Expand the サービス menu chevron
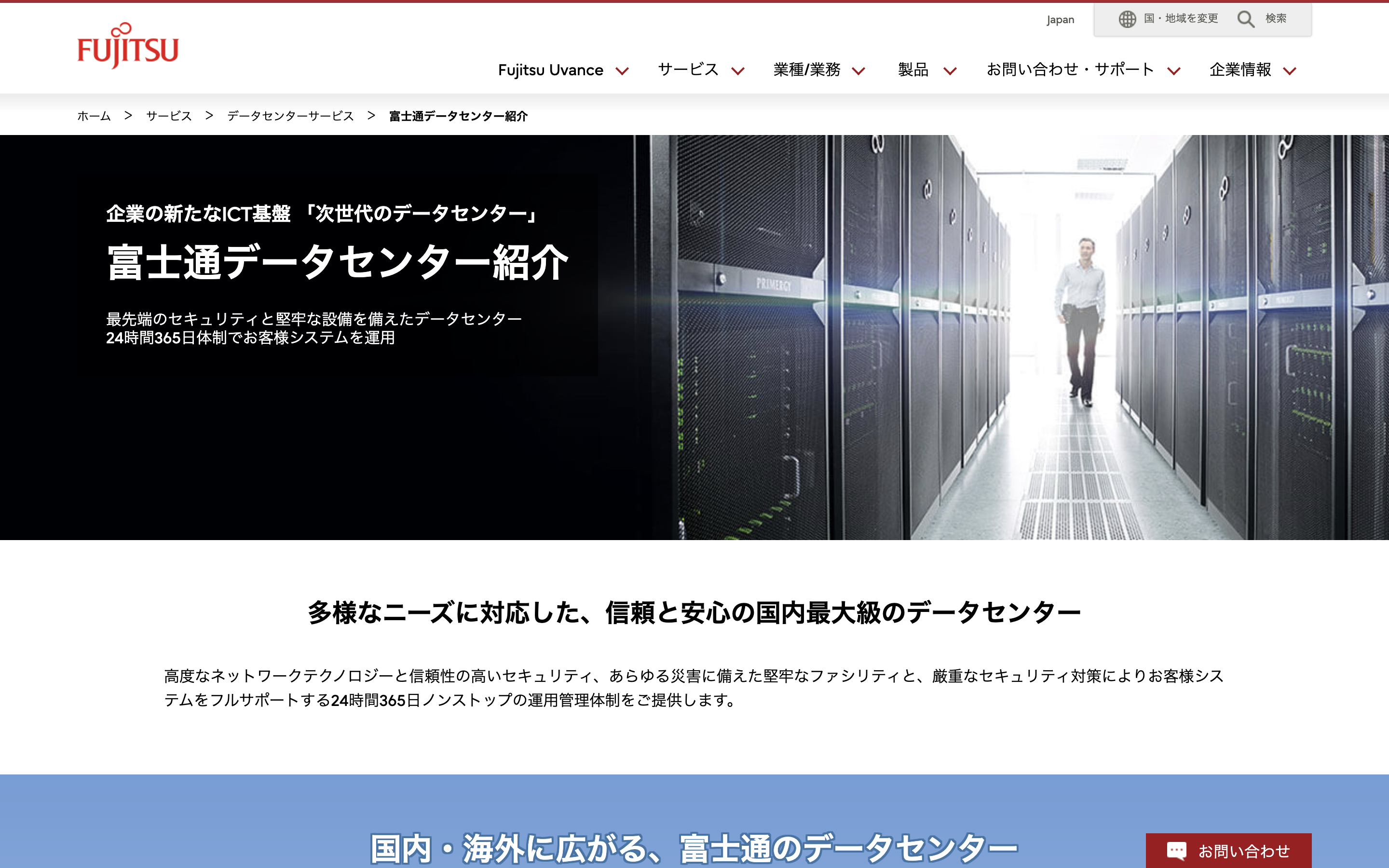Image resolution: width=1389 pixels, height=868 pixels. click(x=737, y=71)
